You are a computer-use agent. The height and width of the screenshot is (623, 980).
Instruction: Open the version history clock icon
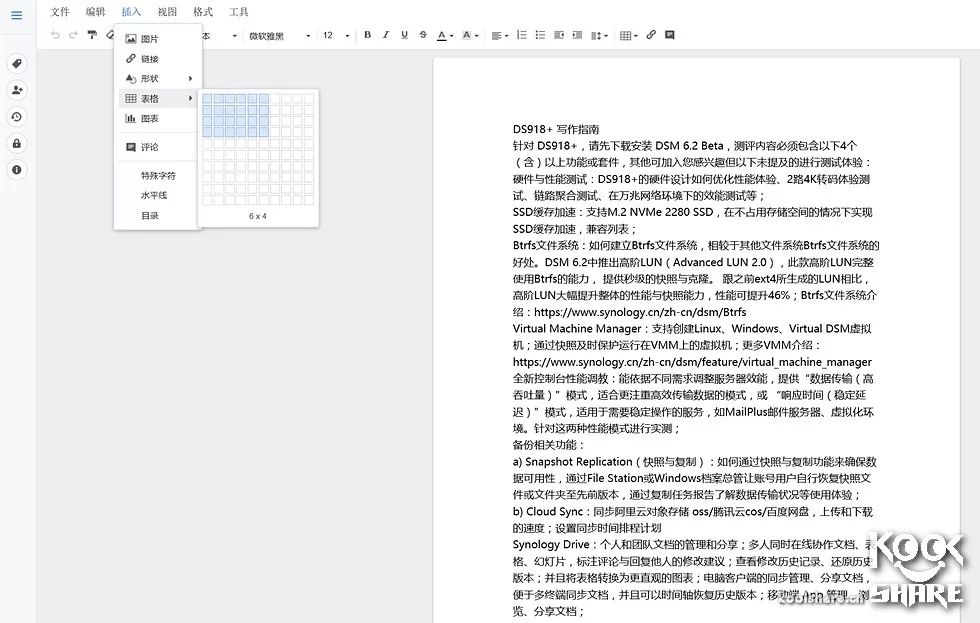coord(17,117)
